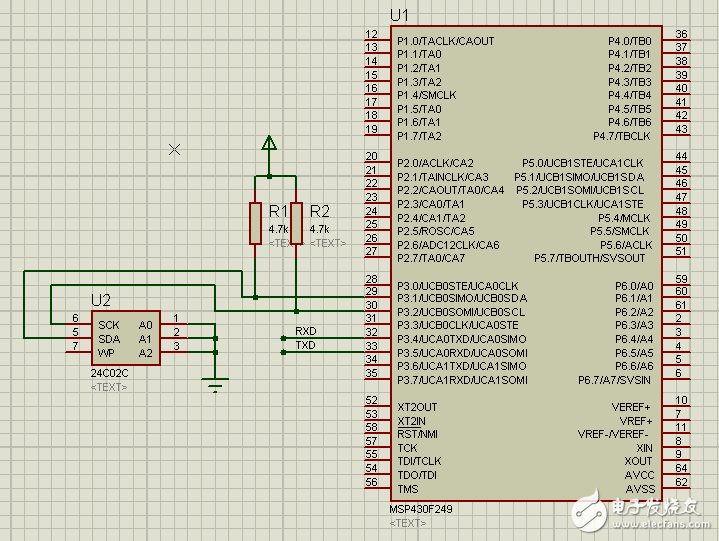Click pin P1.4/SMCLK on U1
The width and height of the screenshot is (719, 541).
pyautogui.click(x=427, y=95)
